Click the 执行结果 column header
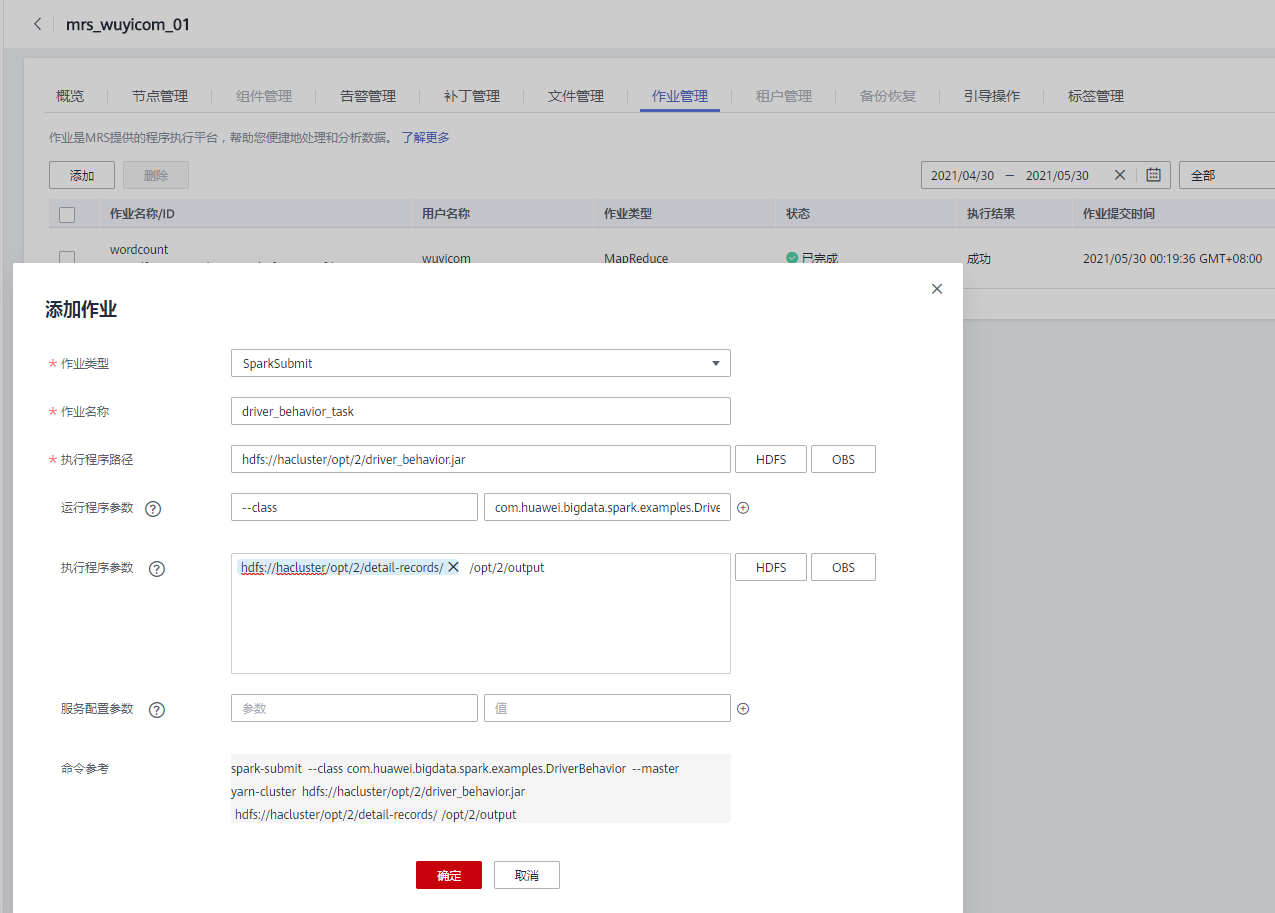Image resolution: width=1275 pixels, height=913 pixels. pos(991,214)
